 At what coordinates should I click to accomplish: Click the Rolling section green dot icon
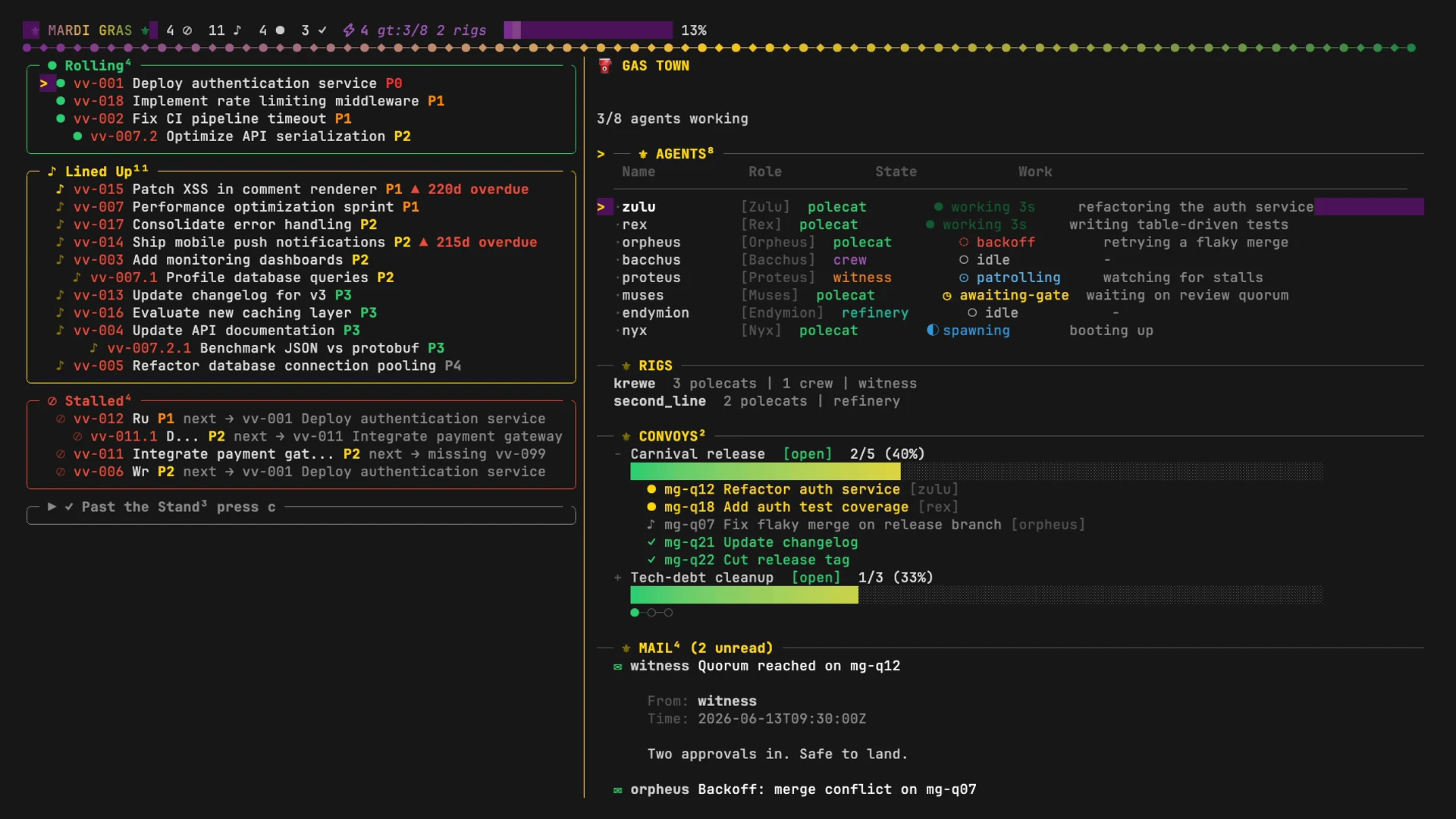point(52,66)
